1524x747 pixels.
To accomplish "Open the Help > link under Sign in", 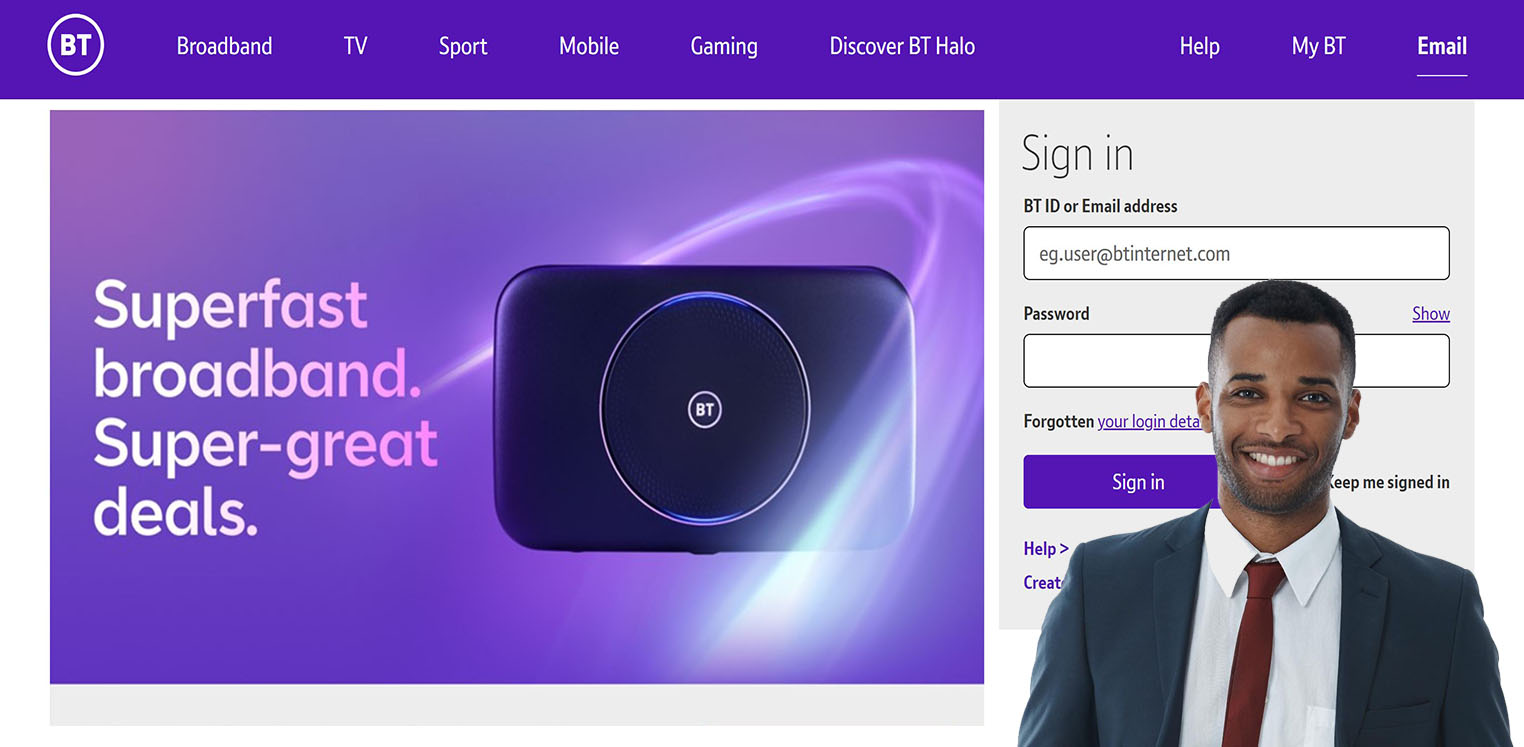I will click(1046, 548).
